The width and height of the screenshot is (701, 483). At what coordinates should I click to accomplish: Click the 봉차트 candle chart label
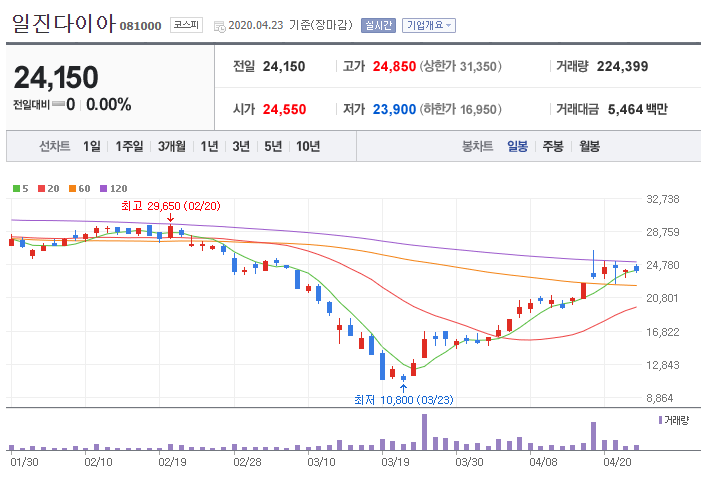pyautogui.click(x=477, y=146)
